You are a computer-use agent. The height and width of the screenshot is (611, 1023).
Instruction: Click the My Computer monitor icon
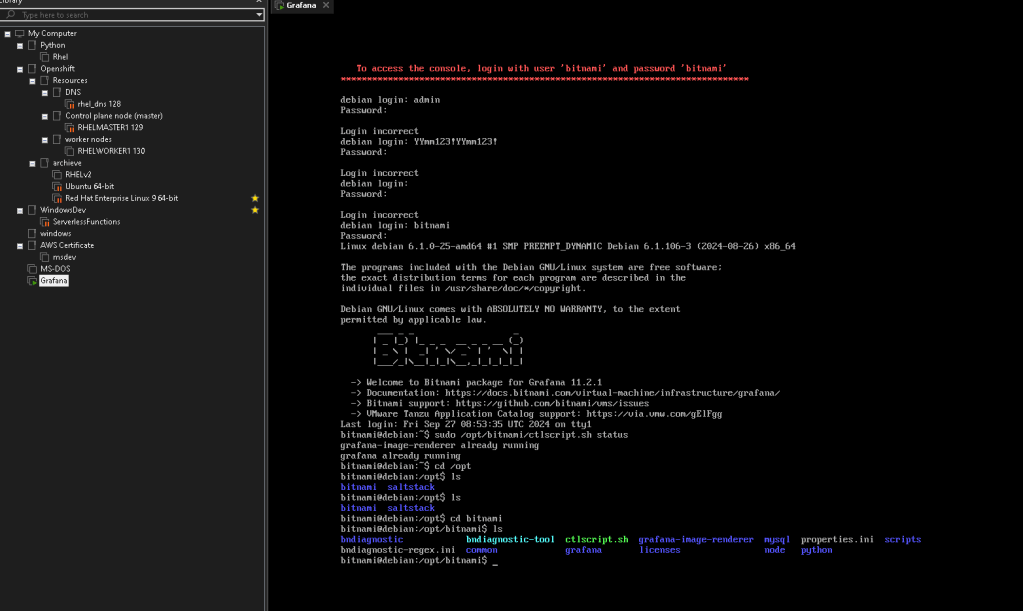(x=20, y=33)
